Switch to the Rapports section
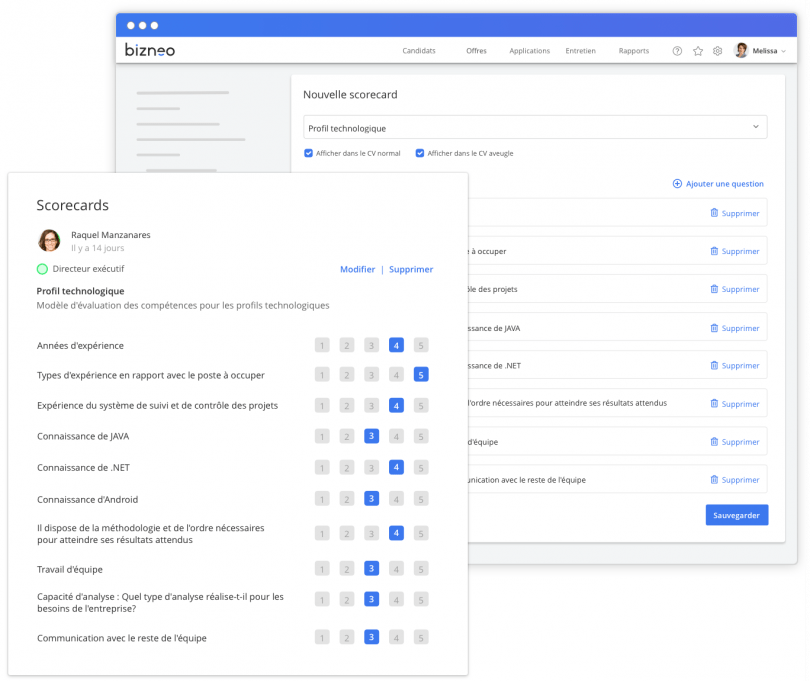810x681 pixels. tap(633, 50)
